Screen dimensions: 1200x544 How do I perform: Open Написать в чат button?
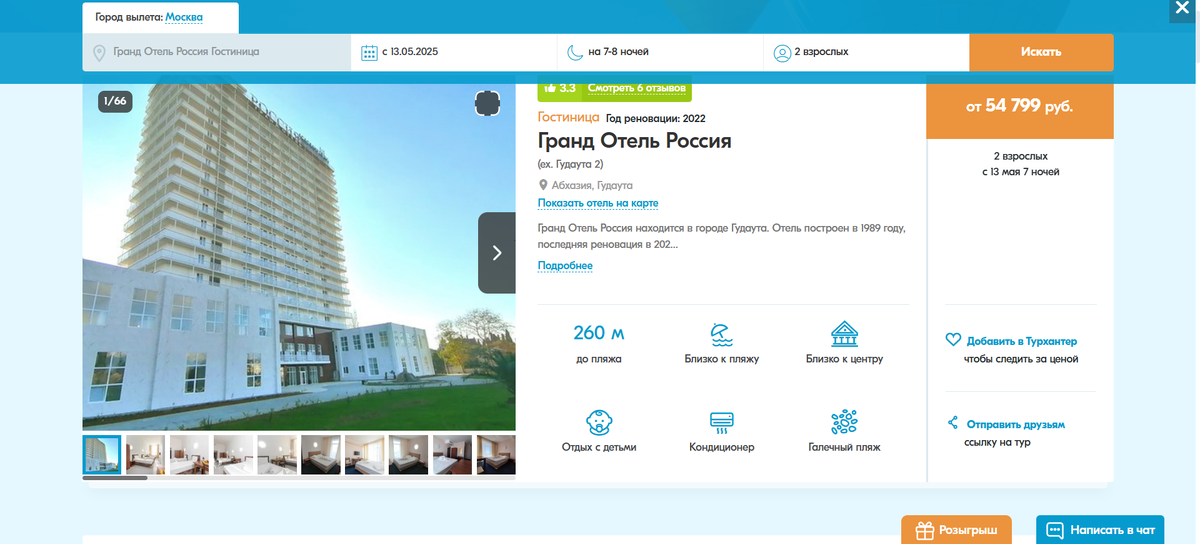[x=1100, y=530]
